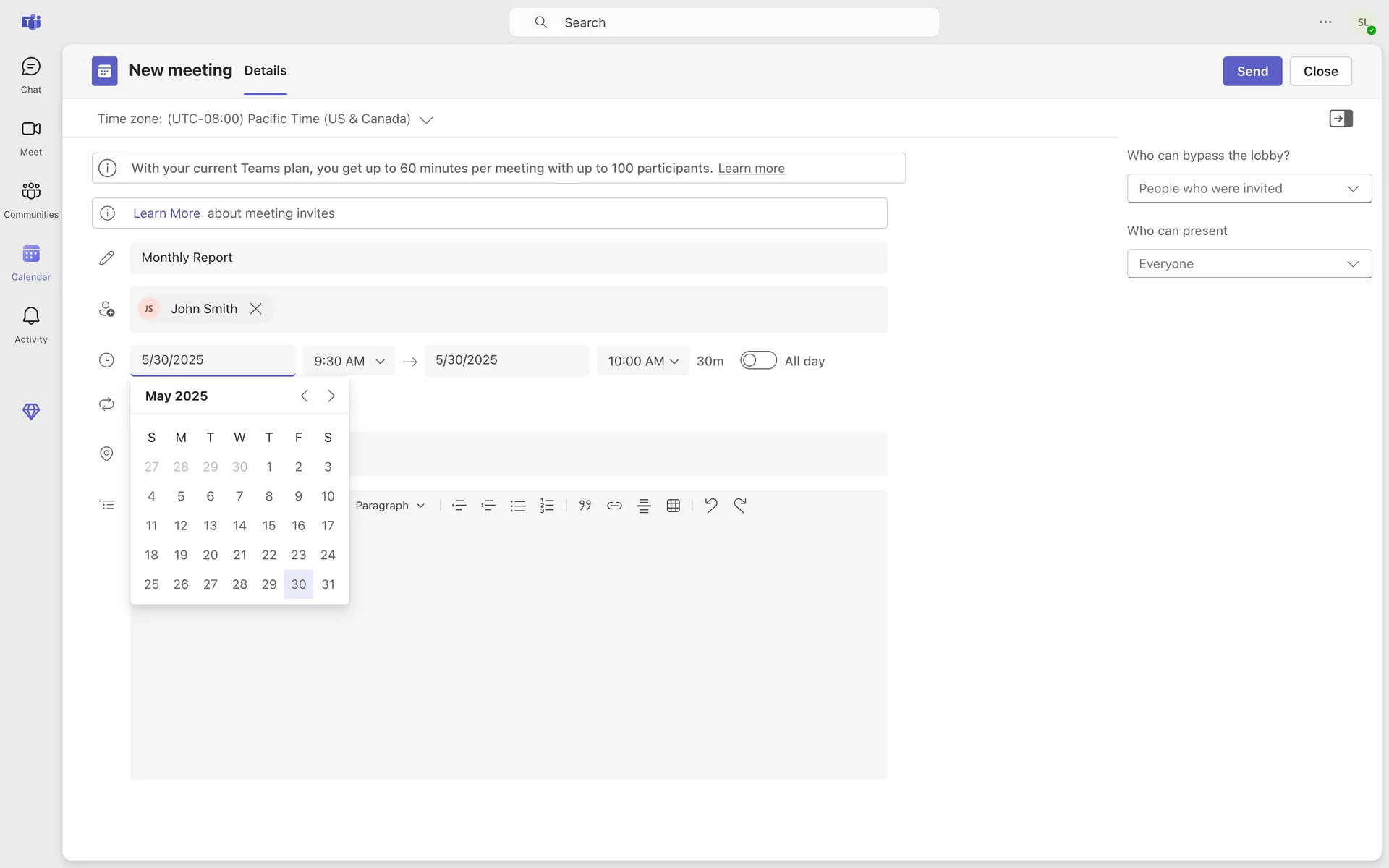Viewport: 1389px width, 868px height.
Task: Insert a table in the editor
Action: (673, 506)
